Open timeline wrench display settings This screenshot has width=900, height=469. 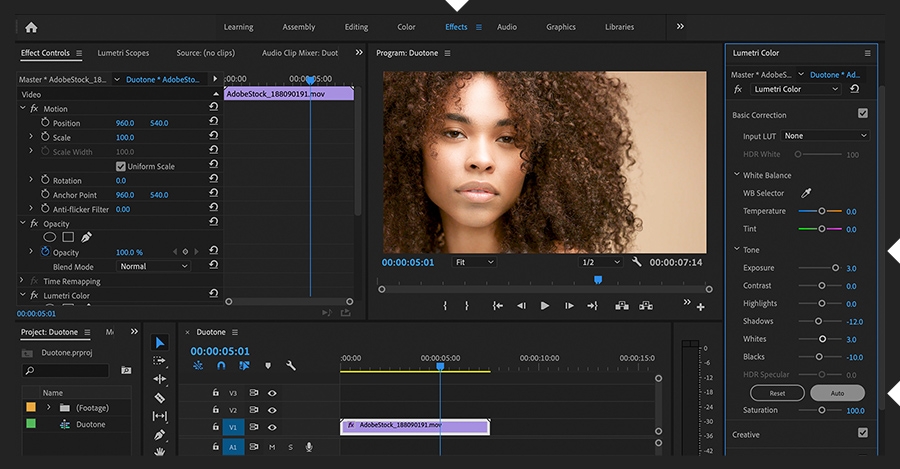(x=291, y=366)
